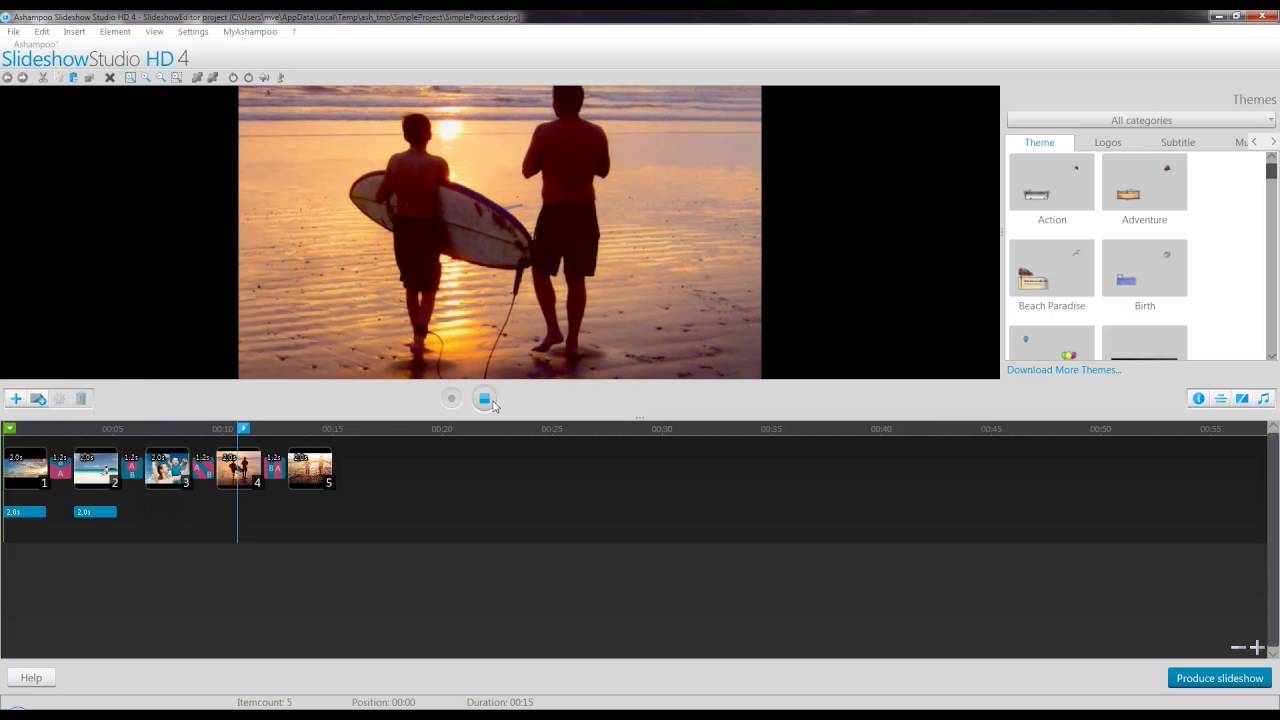This screenshot has width=1280, height=720.
Task: Expand more tabs with the right chevron arrow
Action: tap(1271, 142)
